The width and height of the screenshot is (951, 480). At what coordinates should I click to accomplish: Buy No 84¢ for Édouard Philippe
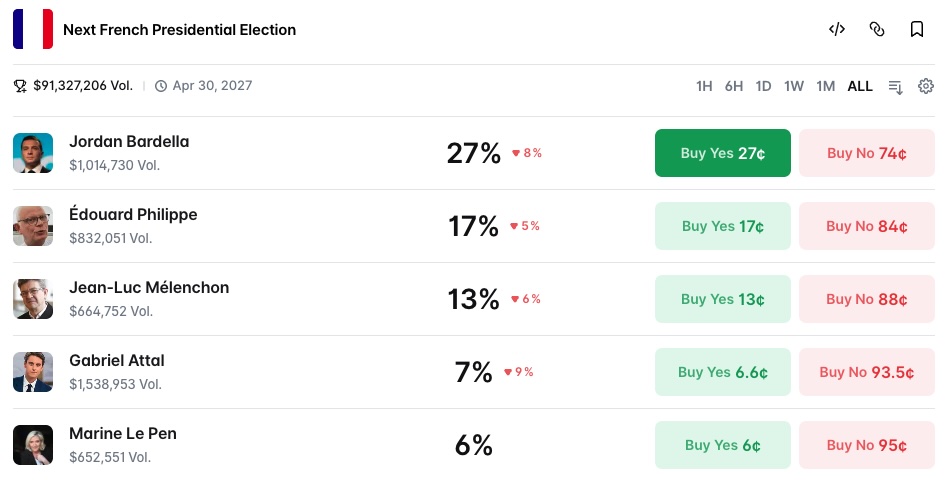(x=867, y=226)
